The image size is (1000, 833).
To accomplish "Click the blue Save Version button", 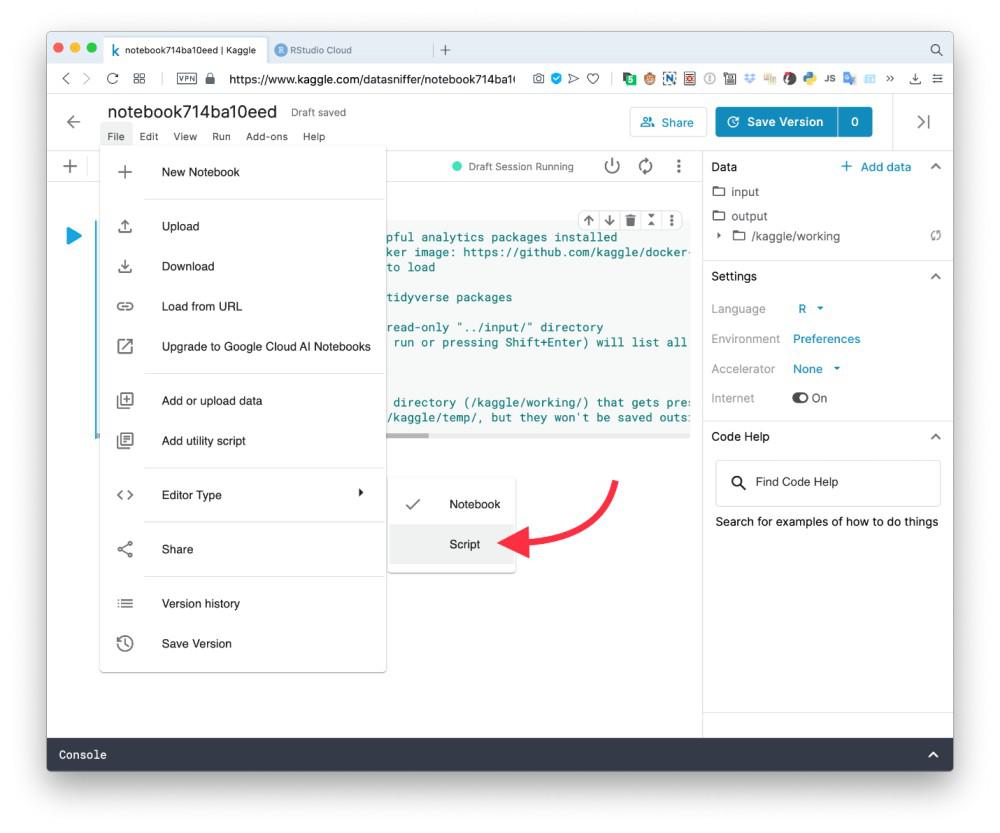I will click(776, 122).
